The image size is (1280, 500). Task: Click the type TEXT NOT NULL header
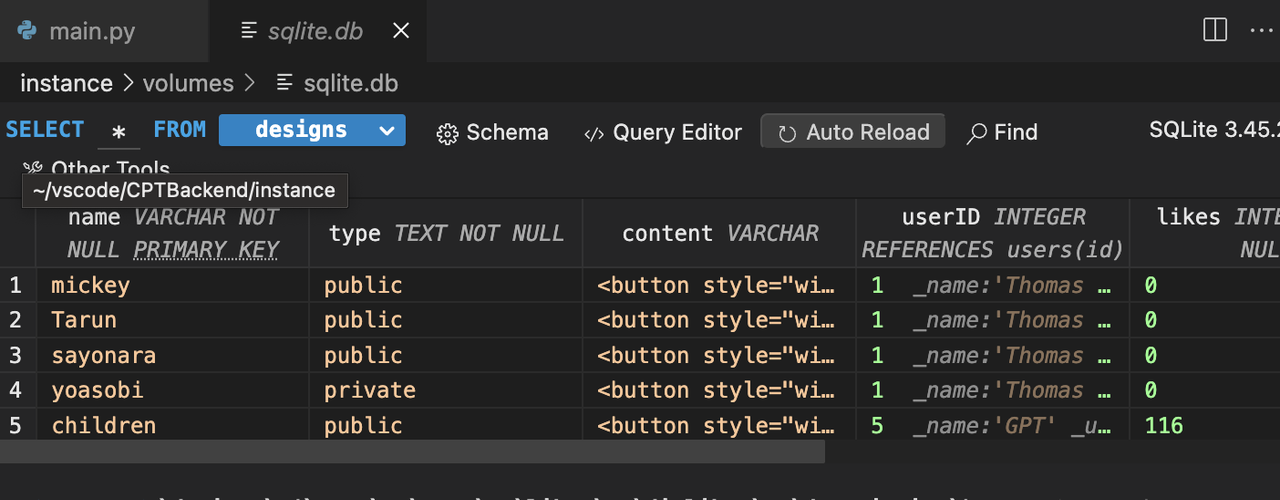click(446, 233)
